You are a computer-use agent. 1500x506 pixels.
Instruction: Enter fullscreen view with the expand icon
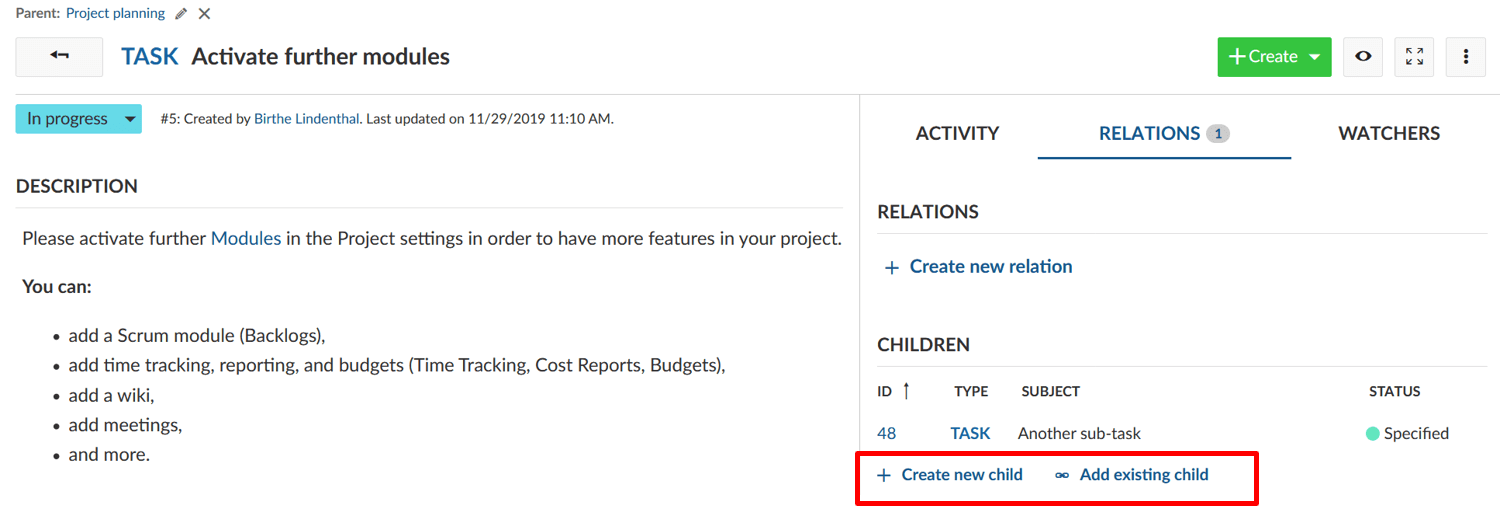(x=1414, y=57)
